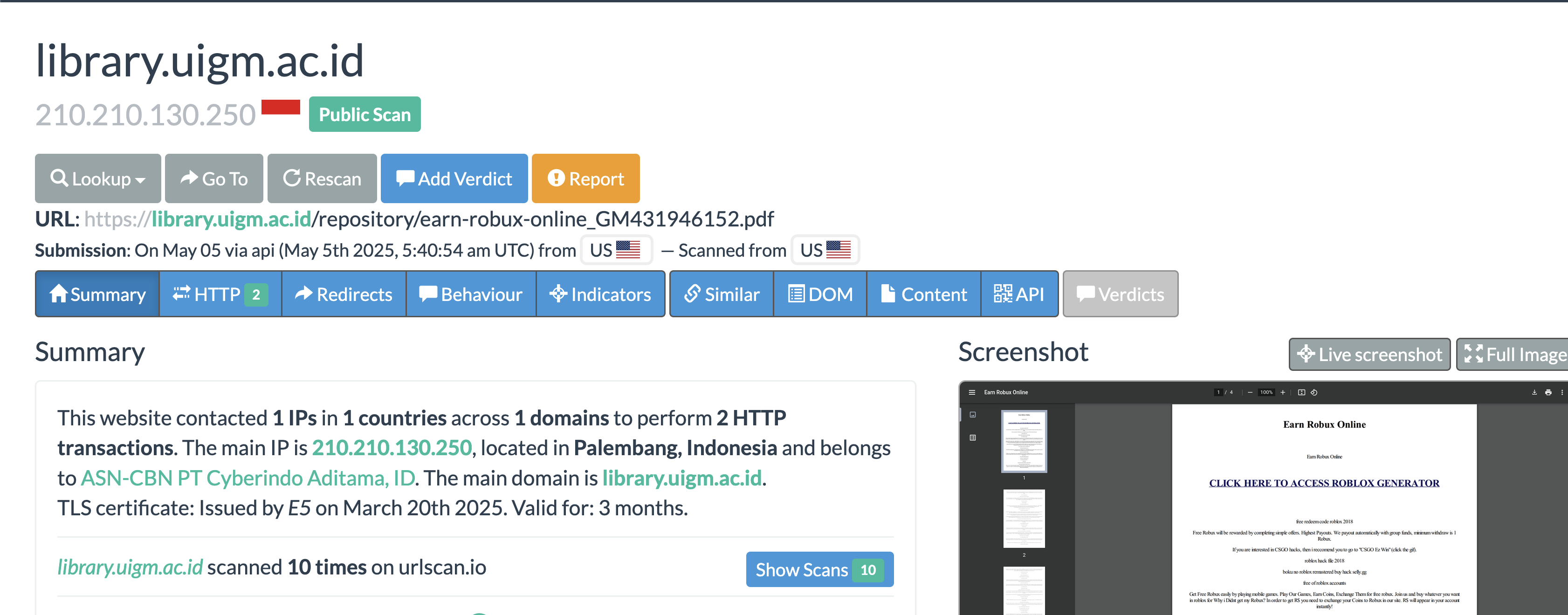Image resolution: width=1568 pixels, height=615 pixels.
Task: View the DOM tab
Action: pos(820,294)
